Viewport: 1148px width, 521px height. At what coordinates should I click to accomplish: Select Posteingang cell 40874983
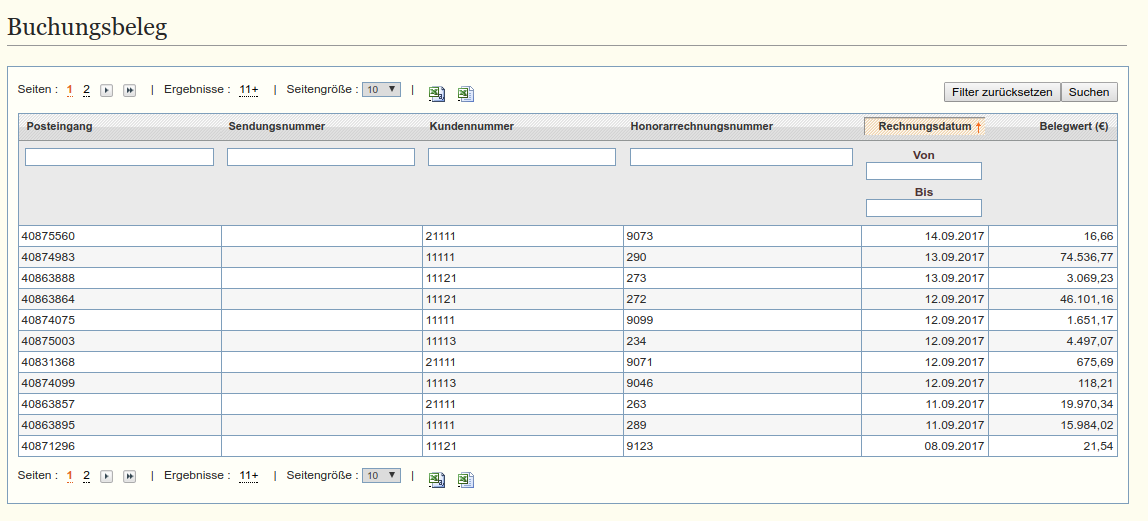120,258
